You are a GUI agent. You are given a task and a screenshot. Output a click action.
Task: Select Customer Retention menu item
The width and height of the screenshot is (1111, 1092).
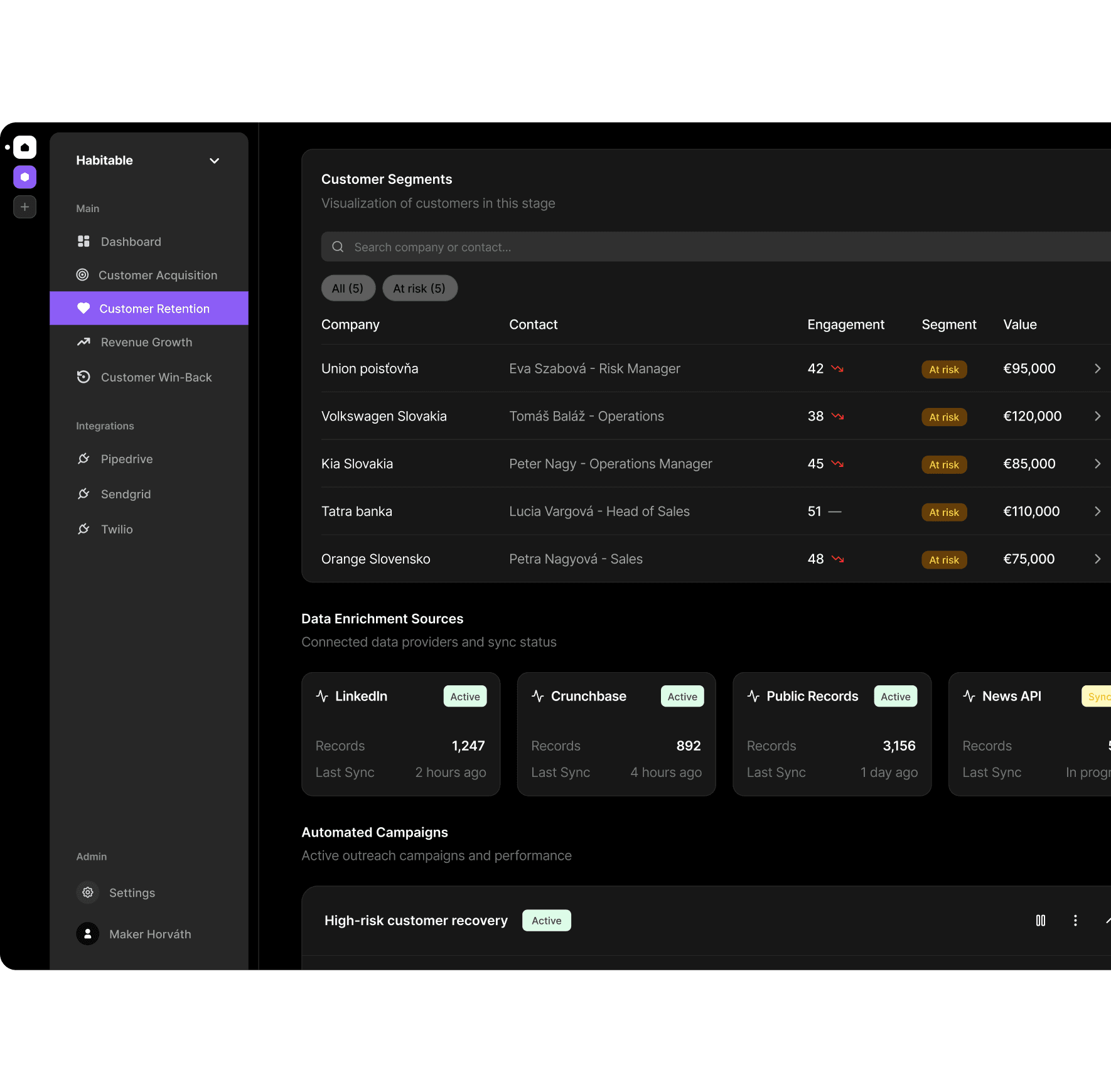coord(149,308)
